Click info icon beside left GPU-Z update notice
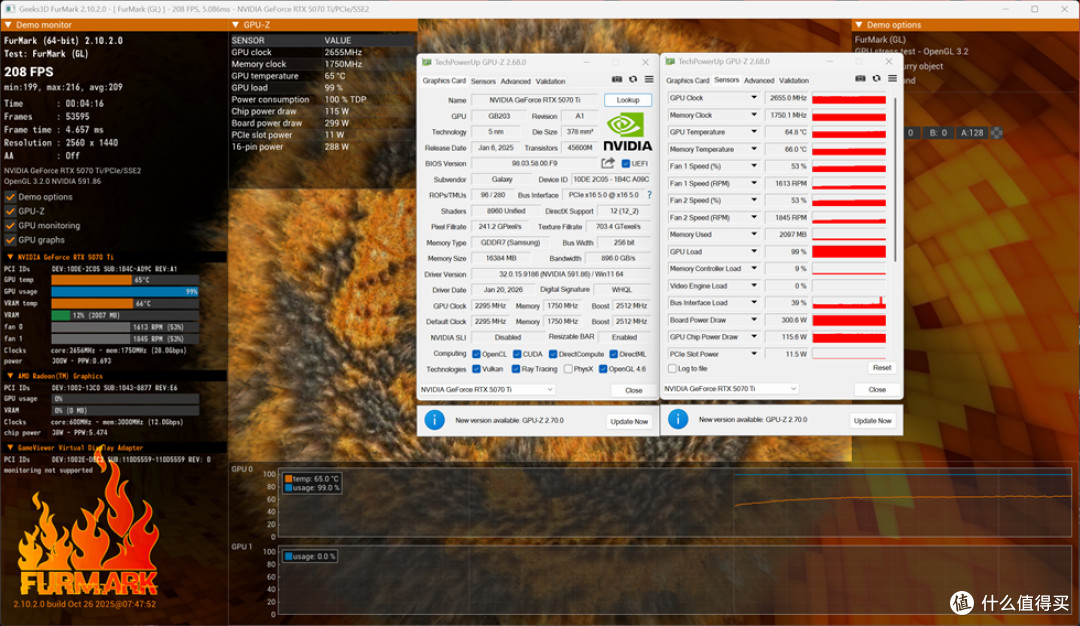The height and width of the screenshot is (626, 1080). click(435, 420)
